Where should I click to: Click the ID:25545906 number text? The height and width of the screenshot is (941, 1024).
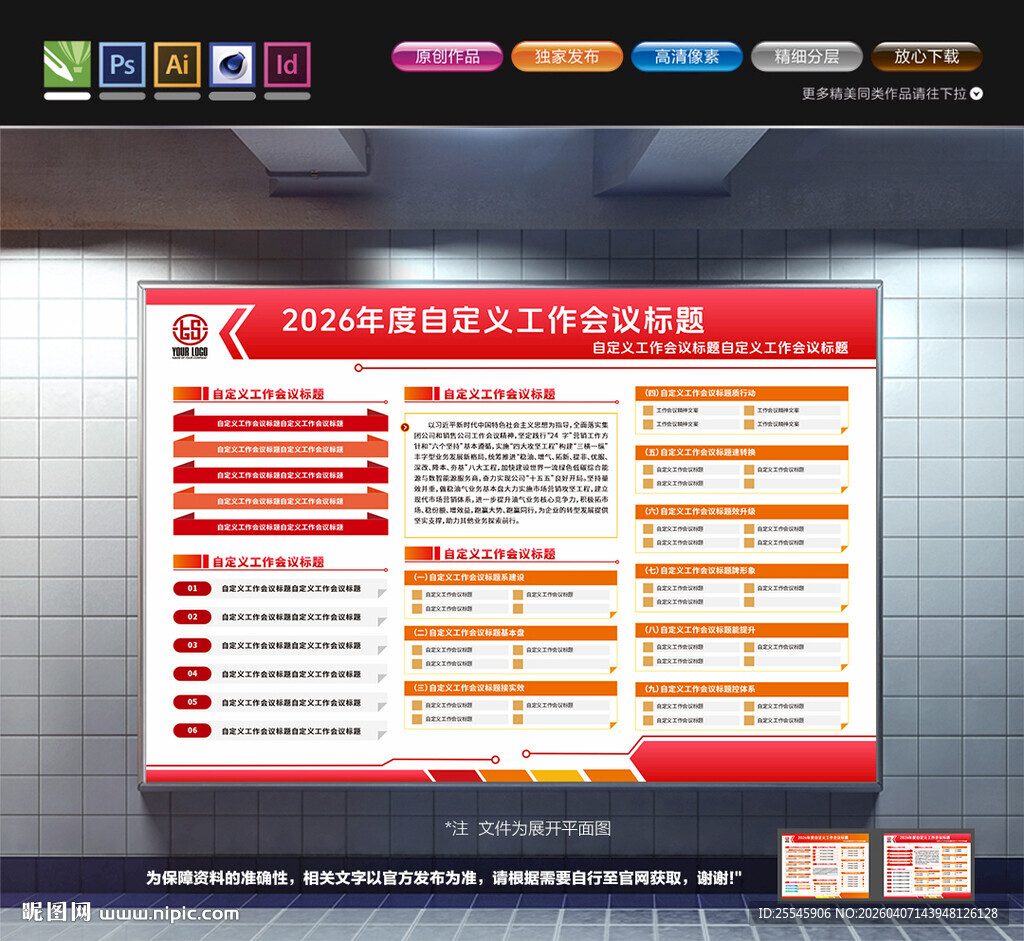coord(794,914)
